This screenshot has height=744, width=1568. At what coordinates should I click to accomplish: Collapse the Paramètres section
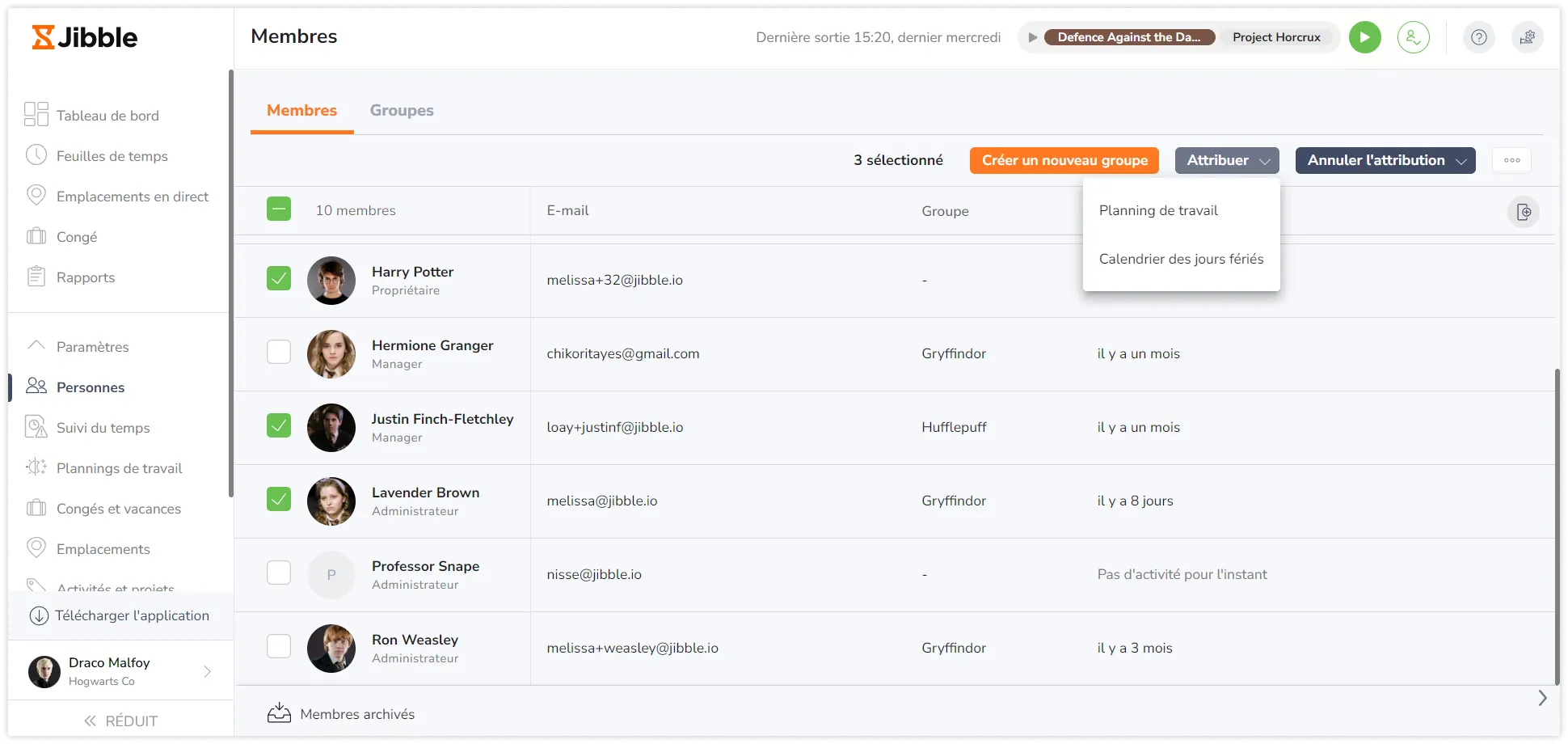point(36,345)
